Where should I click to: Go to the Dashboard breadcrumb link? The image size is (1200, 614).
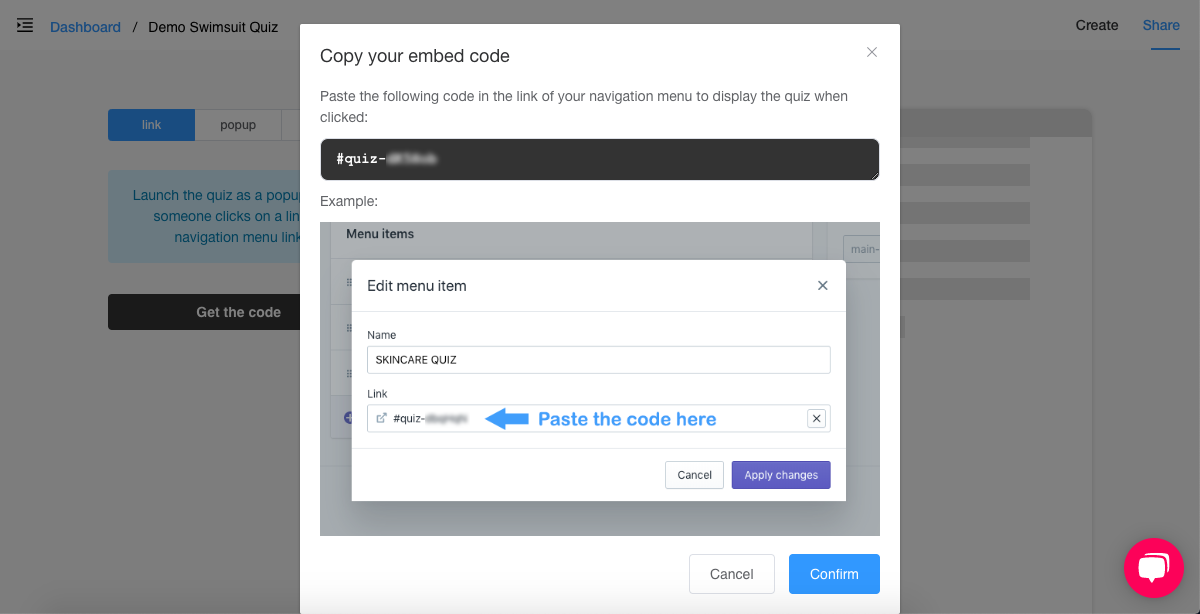(85, 27)
